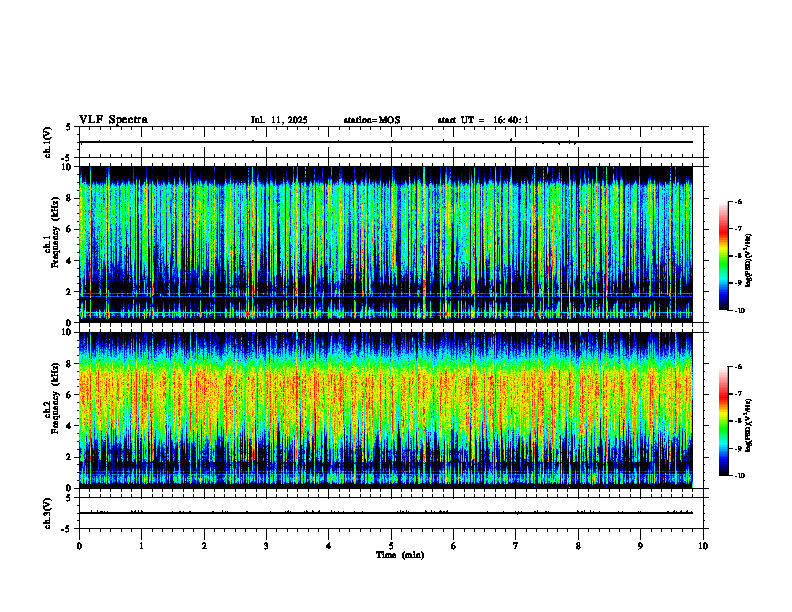Click the date 'Jul 11, 2025' label

(x=279, y=120)
